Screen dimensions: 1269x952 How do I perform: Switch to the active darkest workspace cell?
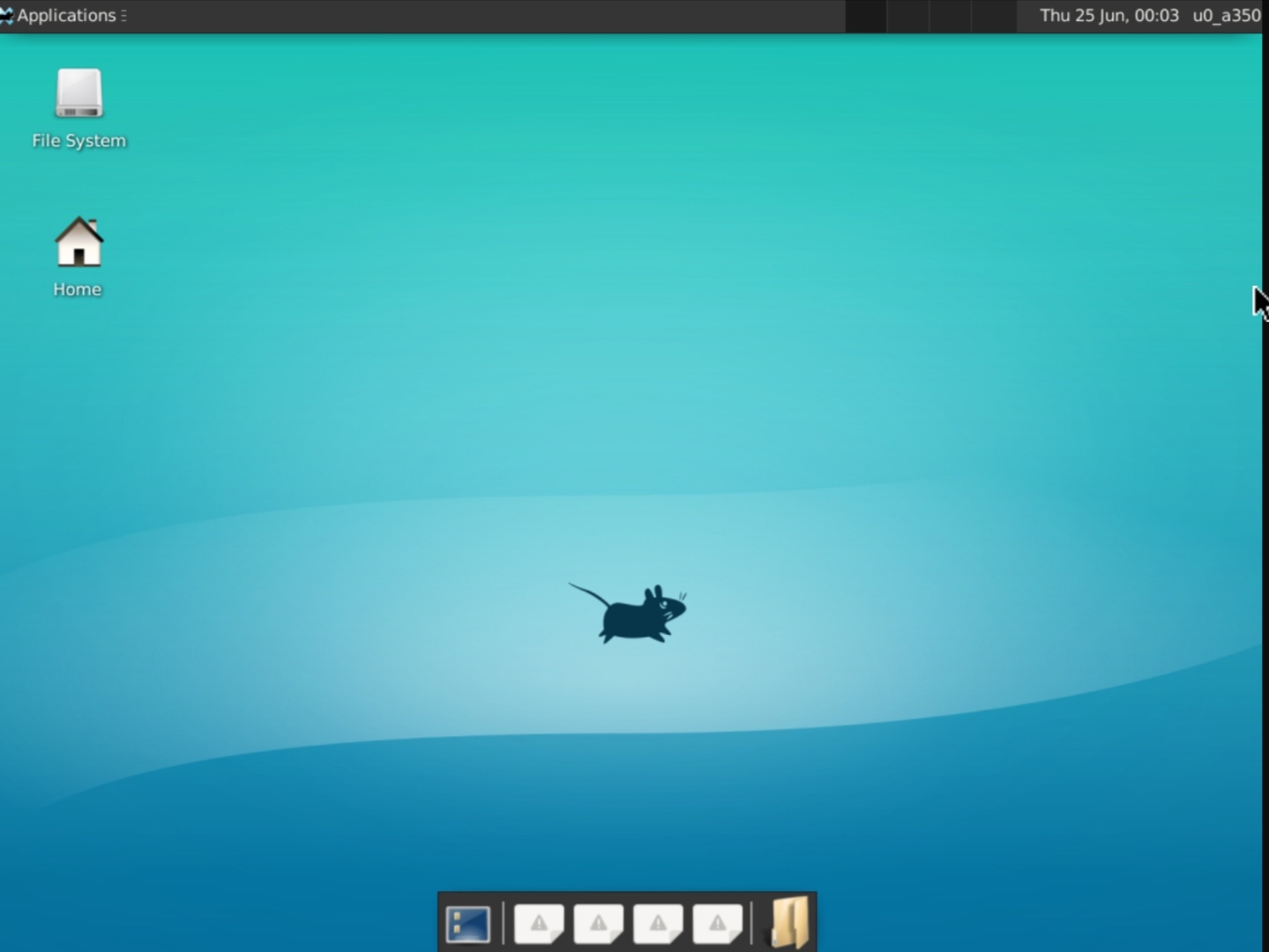866,16
